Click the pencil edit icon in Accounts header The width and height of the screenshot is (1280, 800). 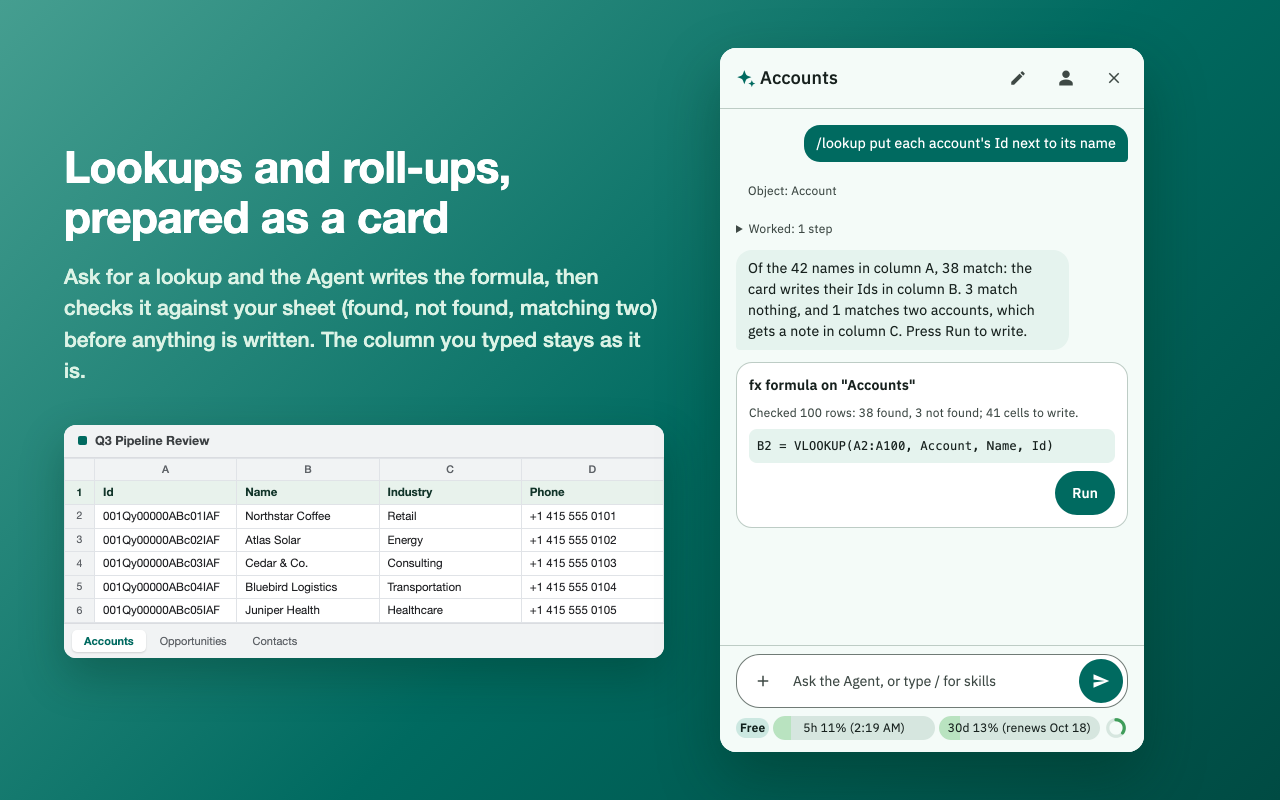pos(1018,78)
